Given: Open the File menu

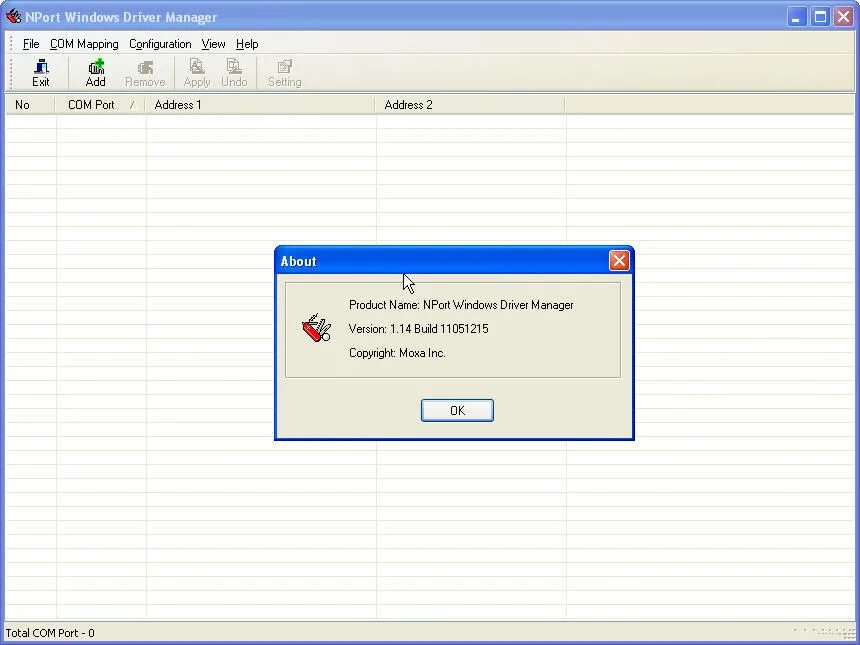Looking at the screenshot, I should (31, 44).
